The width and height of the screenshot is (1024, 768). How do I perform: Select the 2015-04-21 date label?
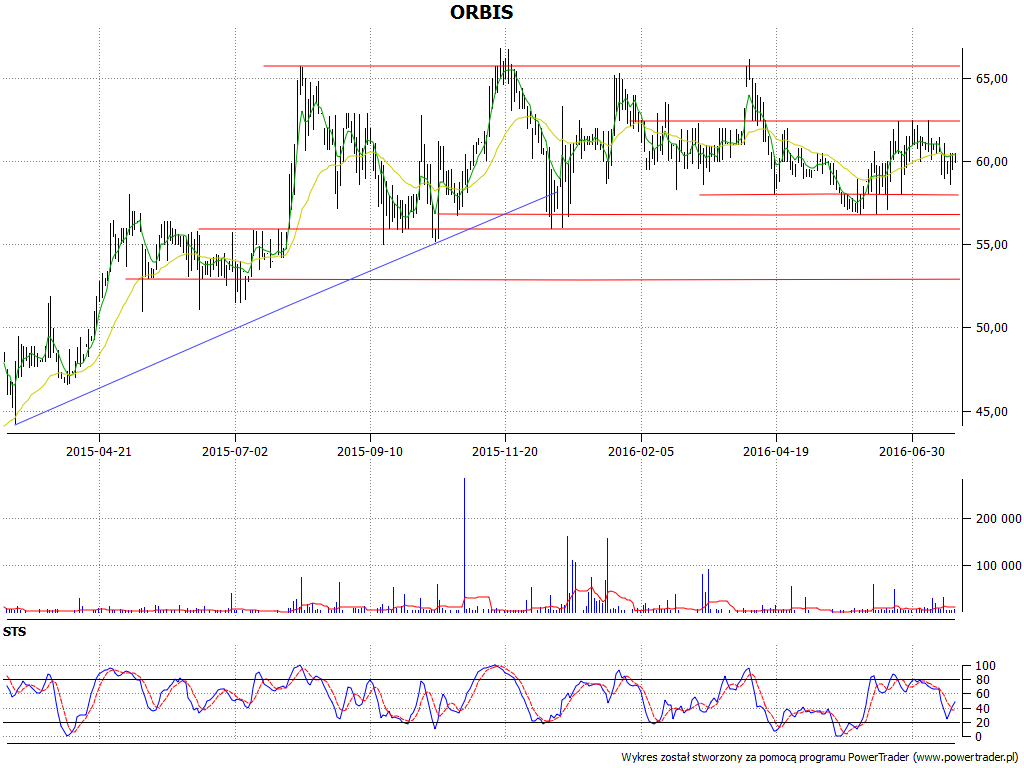[99, 451]
